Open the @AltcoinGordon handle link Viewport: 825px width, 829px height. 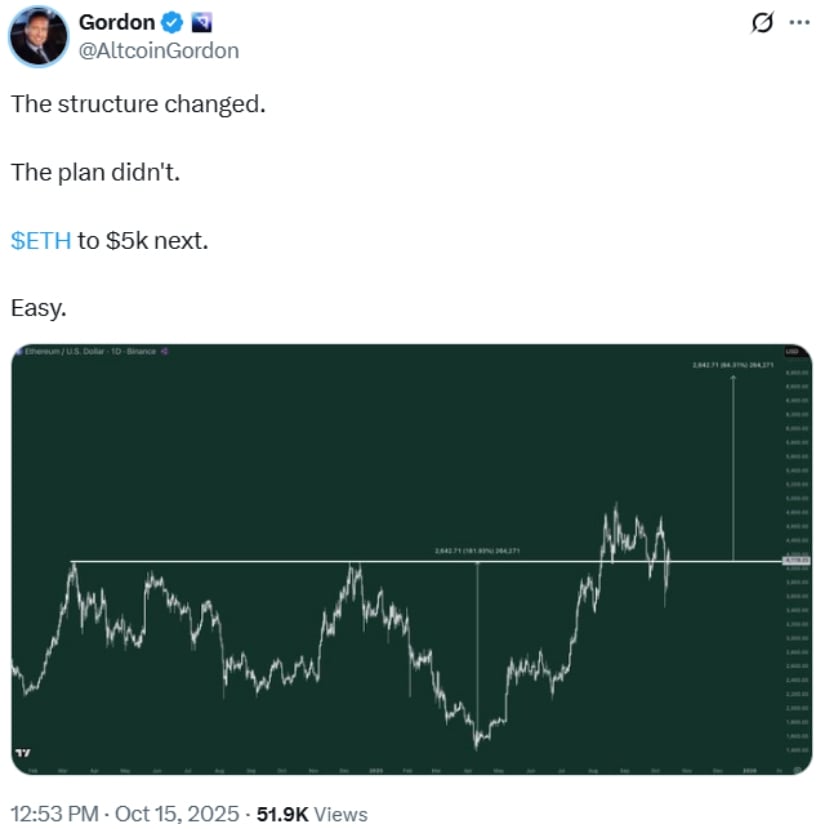158,50
